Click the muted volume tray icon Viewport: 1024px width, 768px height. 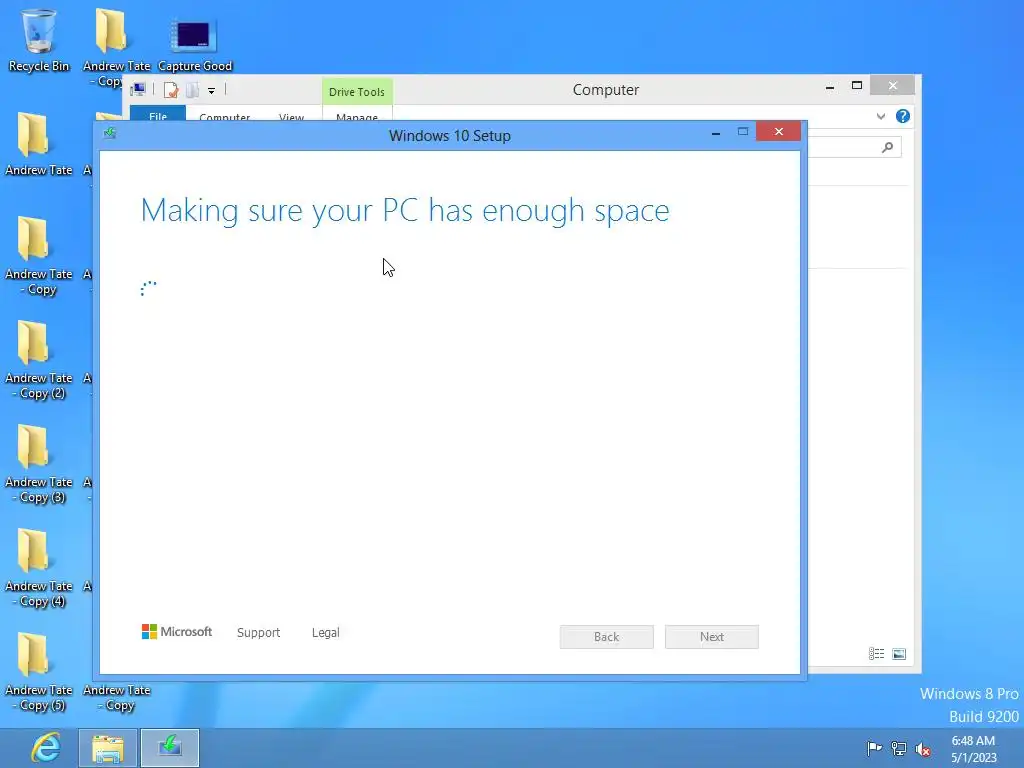(923, 749)
